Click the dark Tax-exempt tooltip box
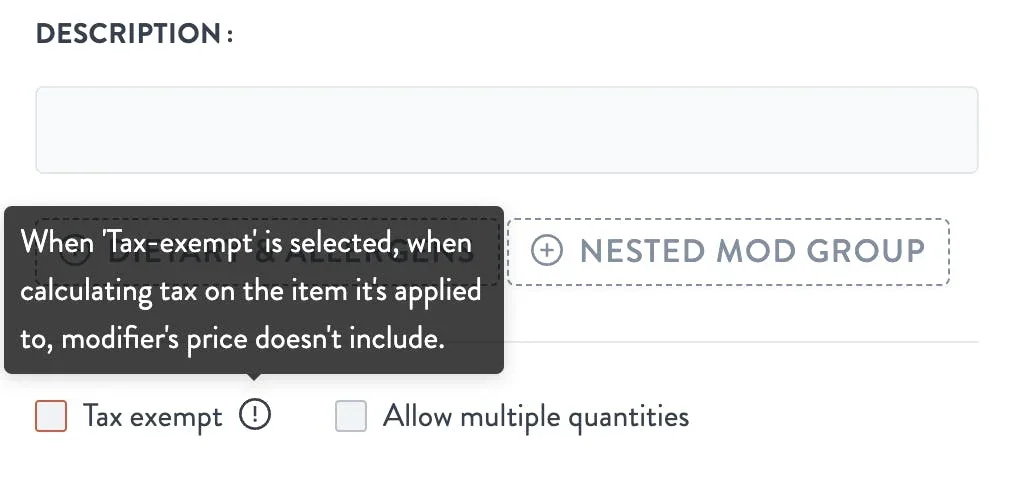The height and width of the screenshot is (478, 1012). point(254,290)
